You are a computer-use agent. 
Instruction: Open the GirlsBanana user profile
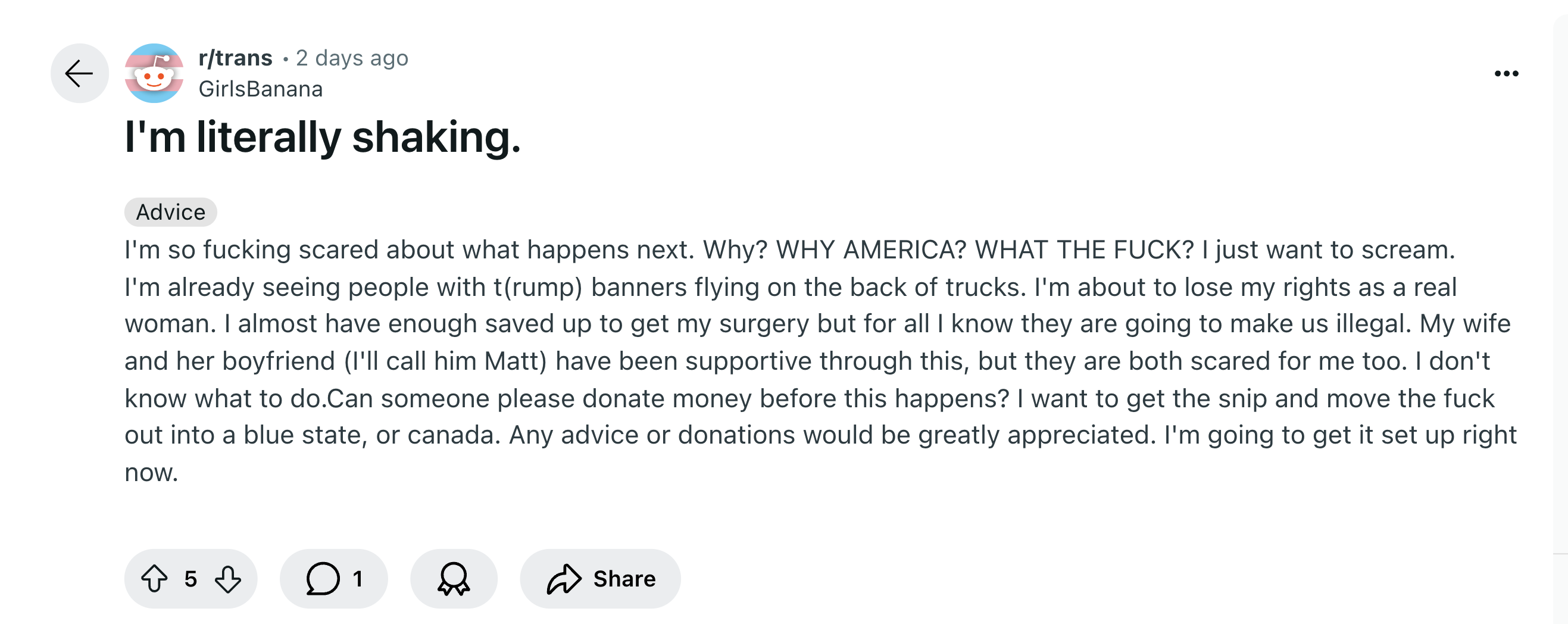coord(261,89)
